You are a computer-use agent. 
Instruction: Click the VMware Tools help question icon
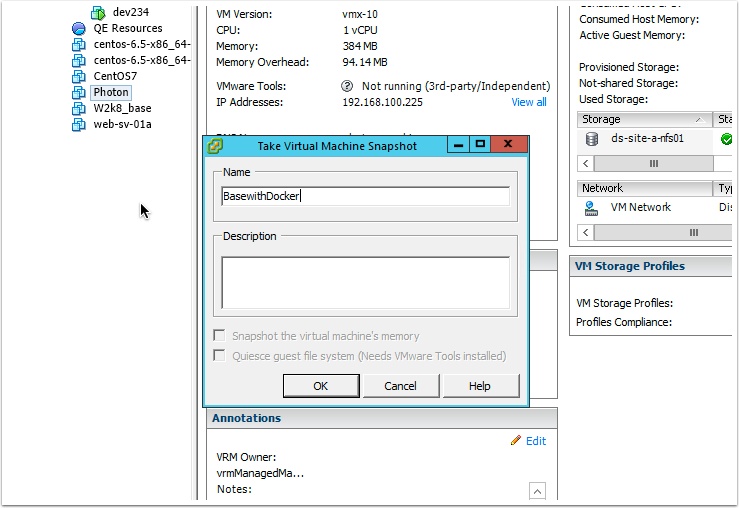pos(347,87)
